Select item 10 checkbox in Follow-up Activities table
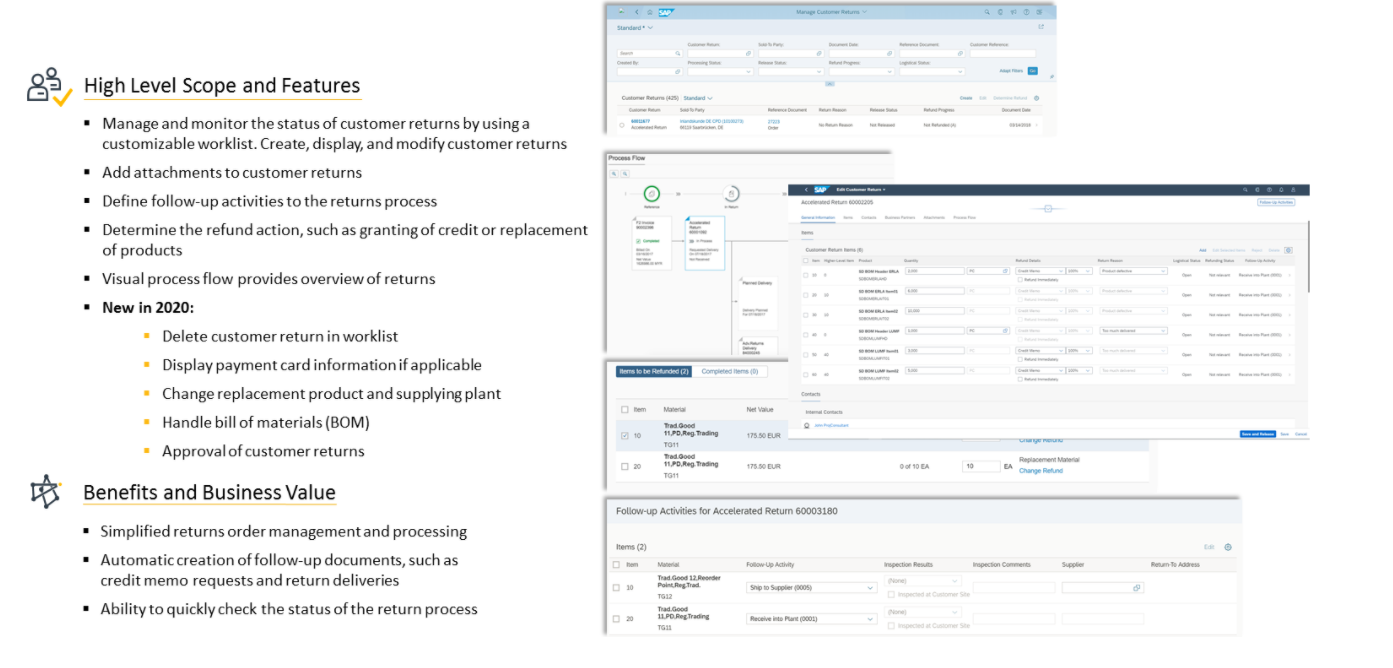The width and height of the screenshot is (1393, 668). 616,587
